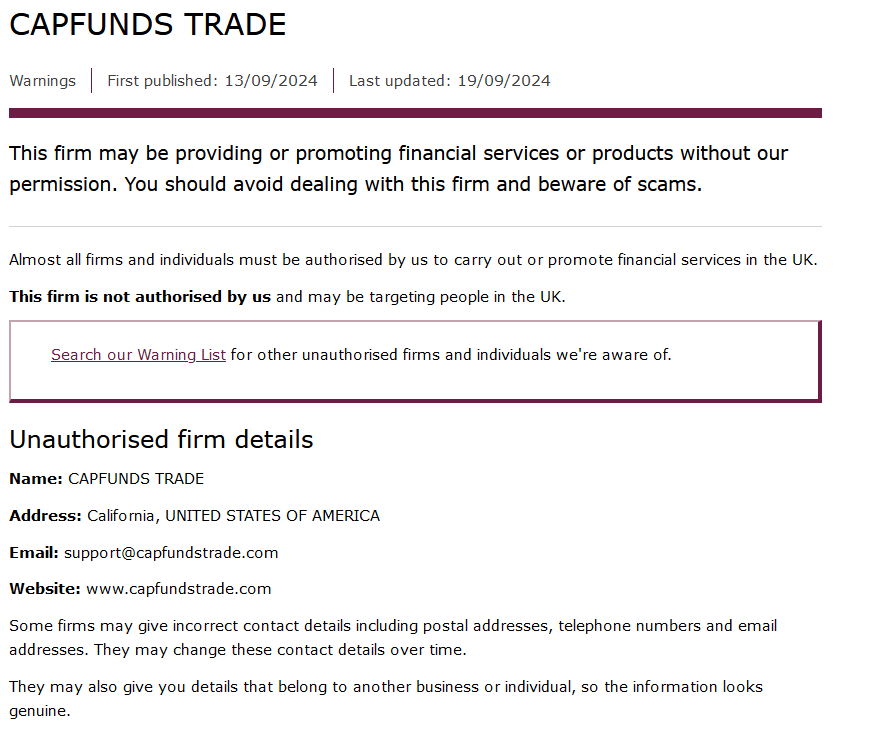The image size is (879, 743).
Task: Click the support@capfundstrade.com email address
Action: point(171,553)
